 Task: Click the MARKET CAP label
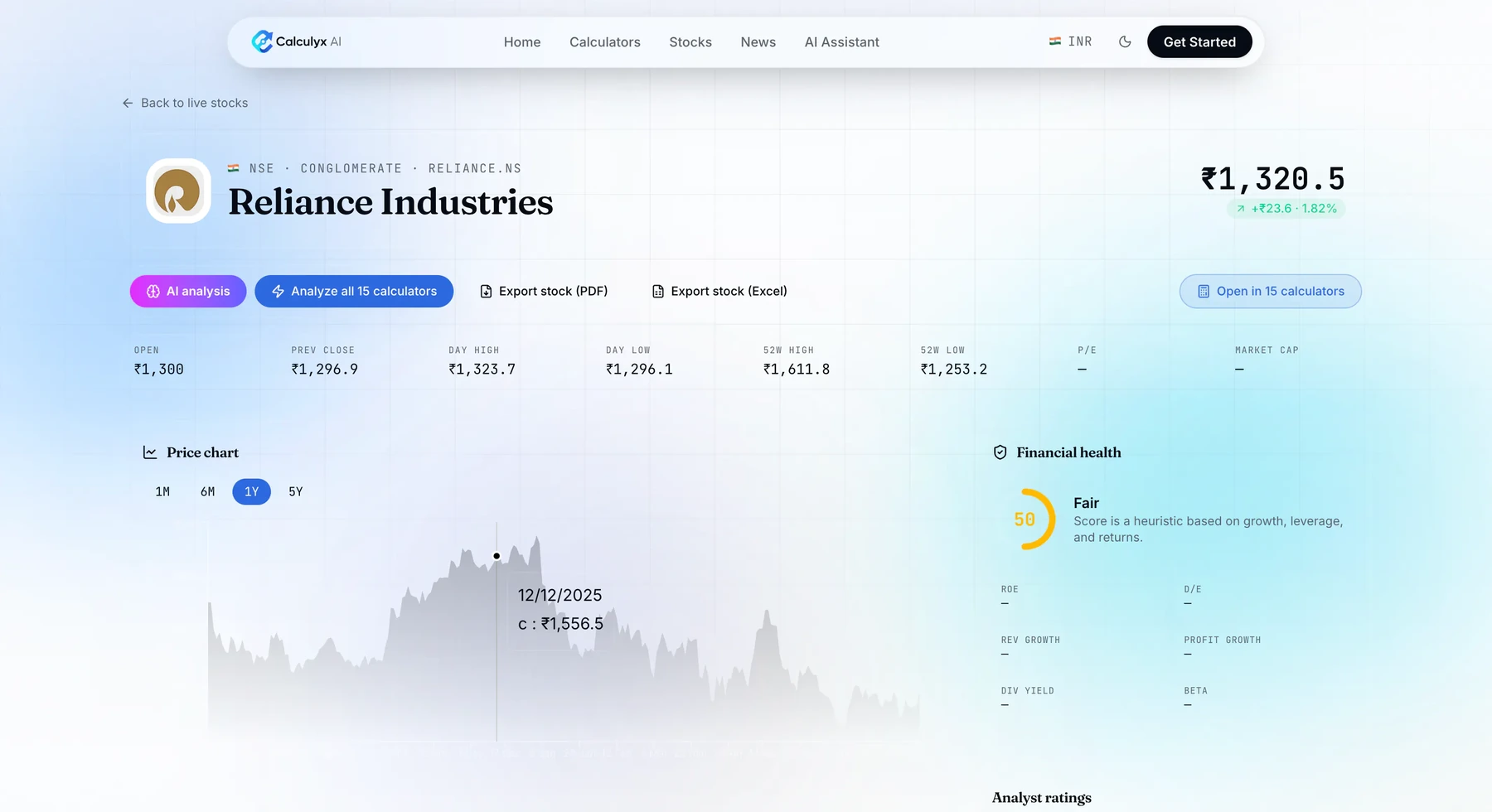(x=1267, y=350)
